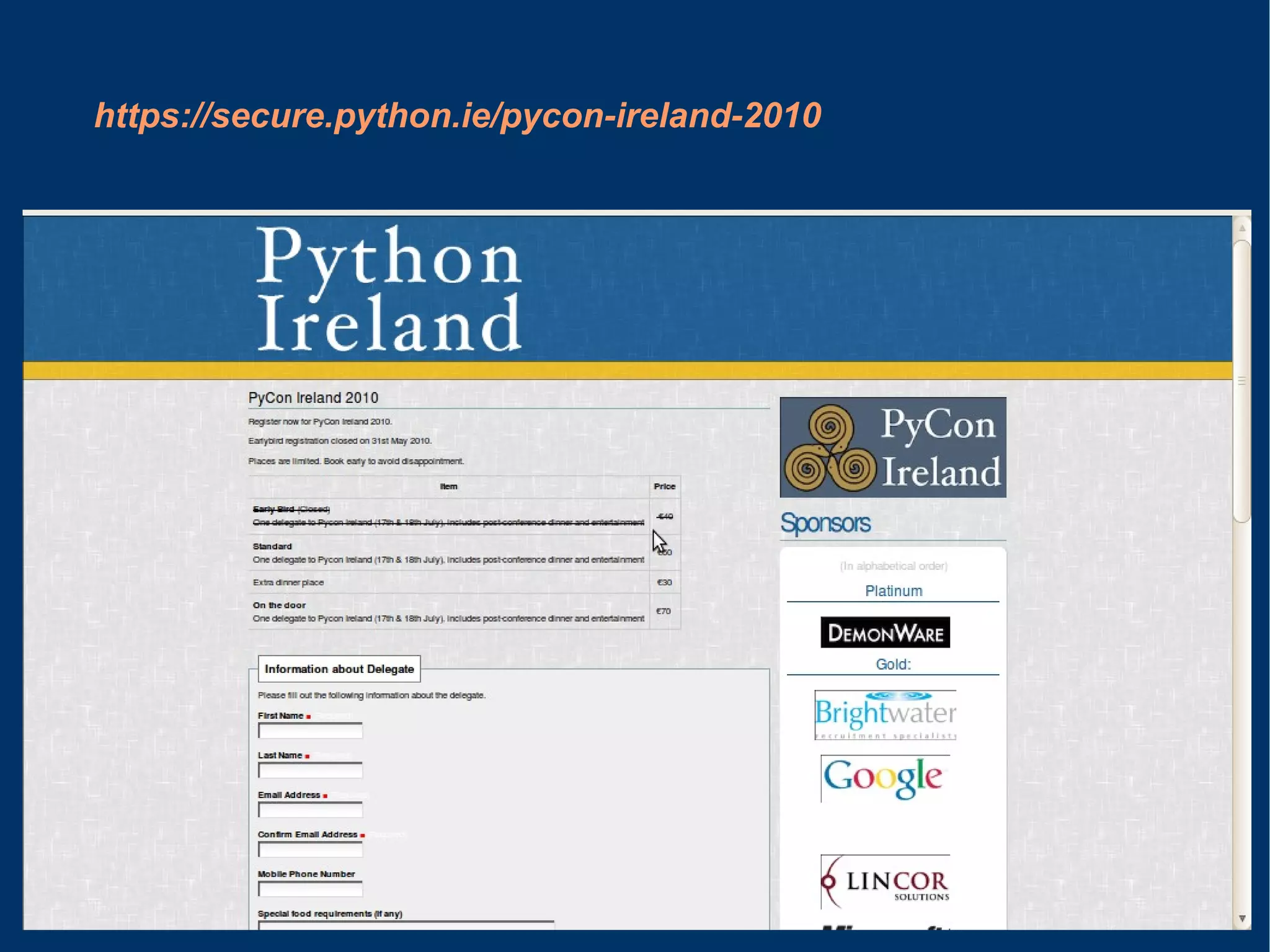Click the Python Ireland header logo
Screen dimensions: 1270x952
[x=389, y=289]
